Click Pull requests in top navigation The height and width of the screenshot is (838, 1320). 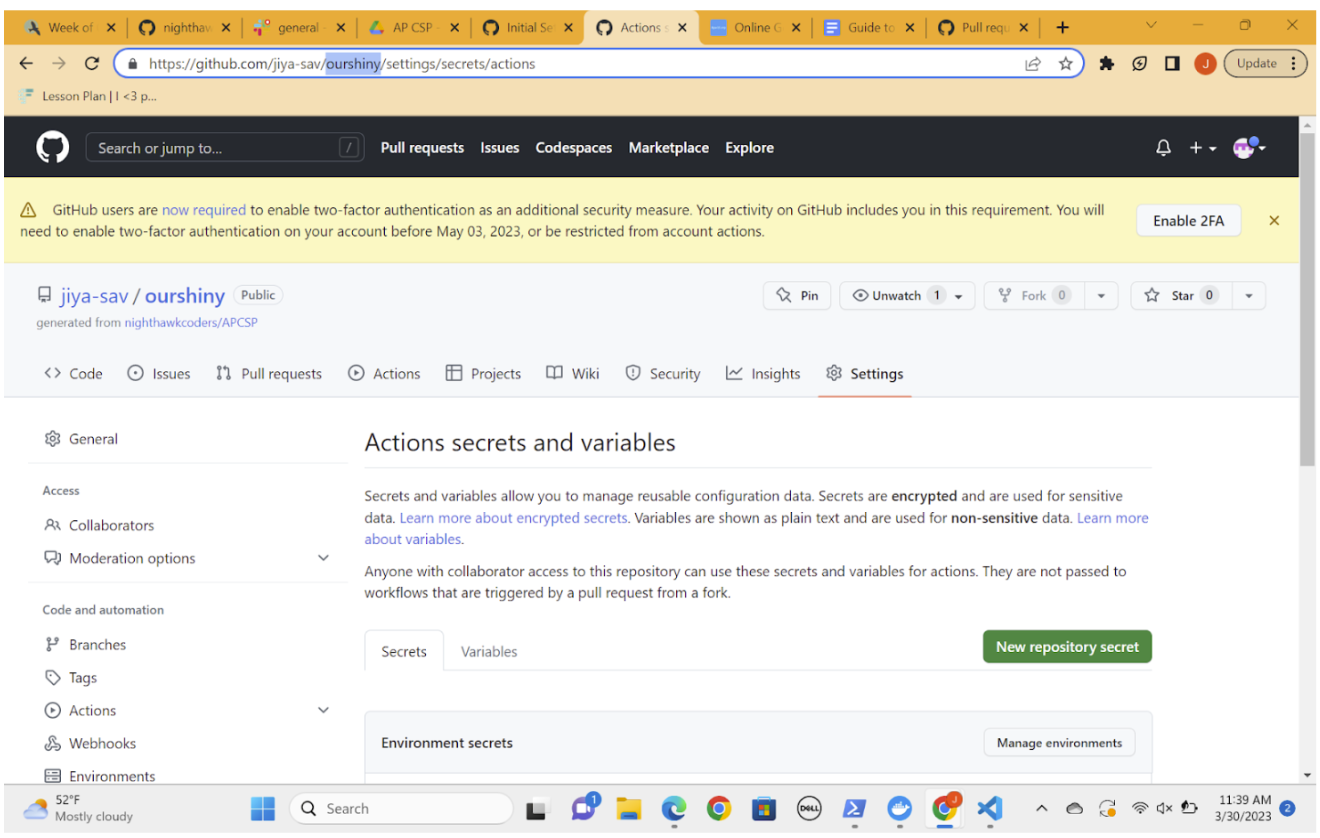point(422,148)
